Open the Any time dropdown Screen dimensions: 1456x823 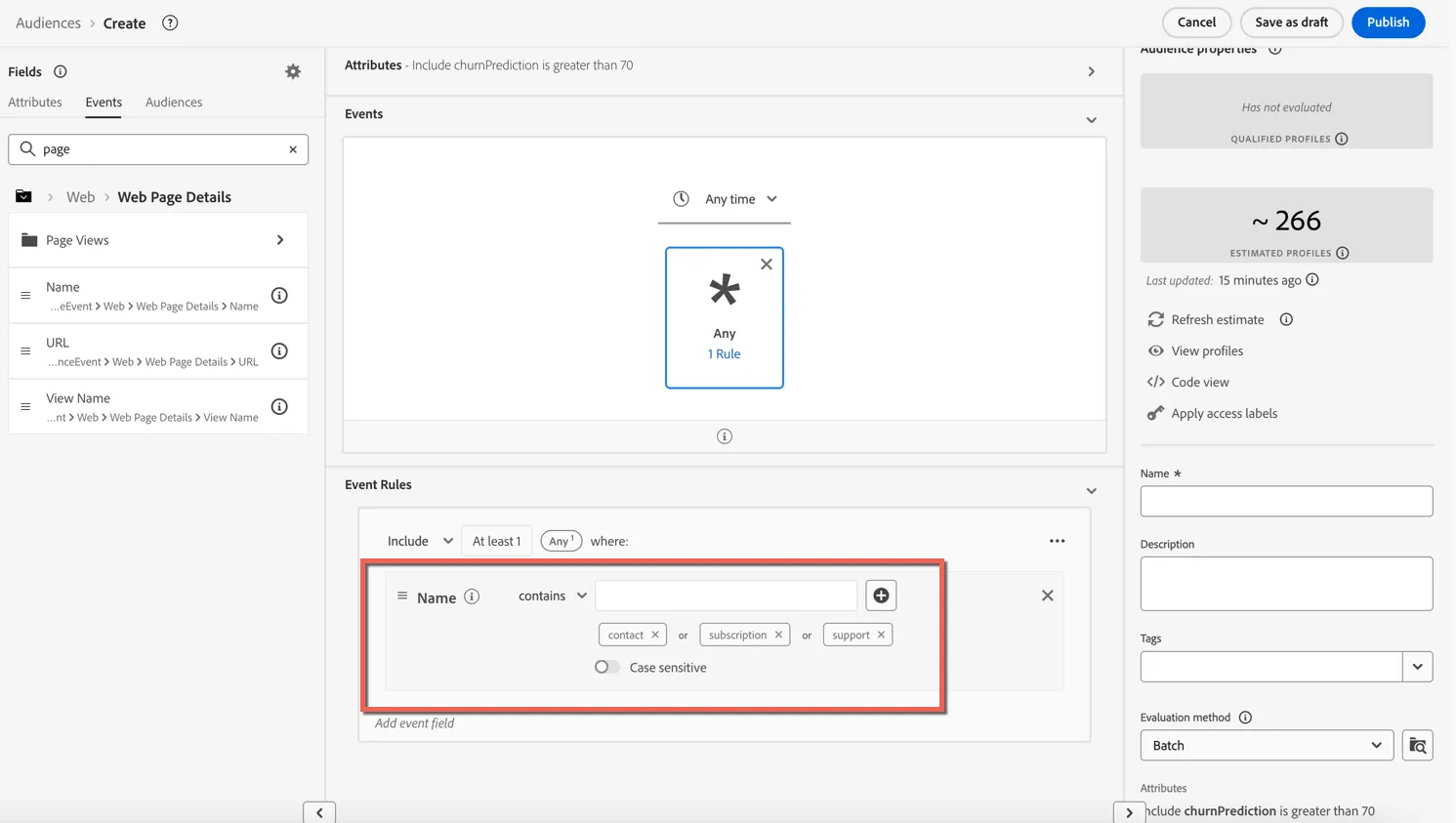[725, 199]
